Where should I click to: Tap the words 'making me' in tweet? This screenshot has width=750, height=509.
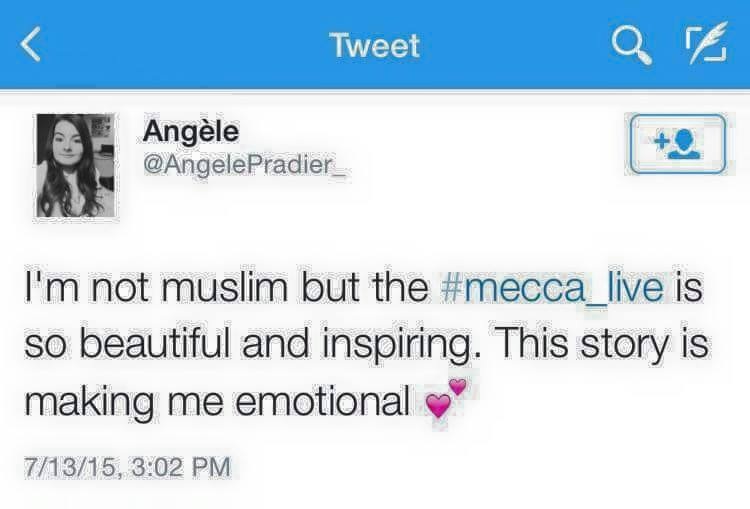(123, 403)
